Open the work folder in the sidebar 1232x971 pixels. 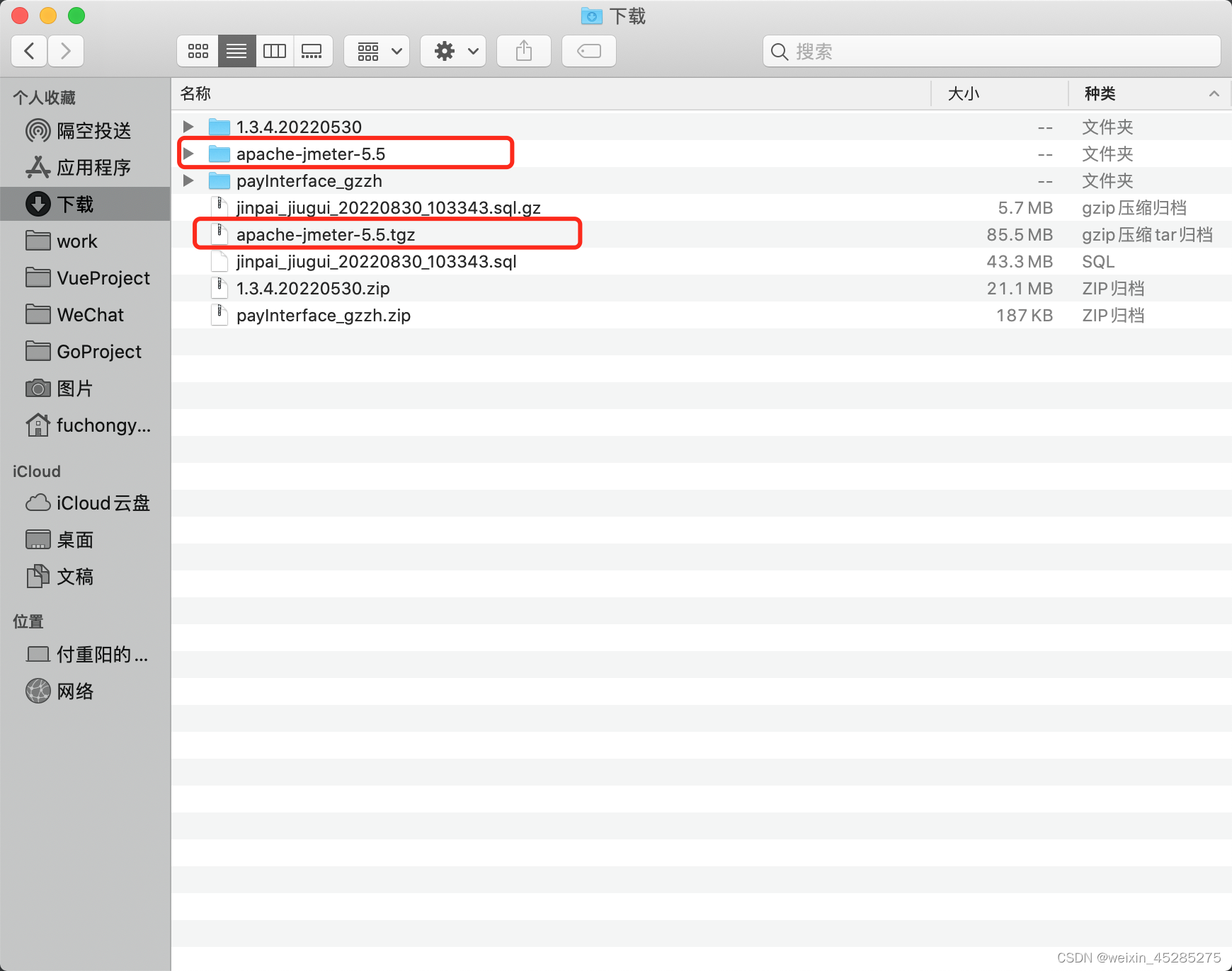(x=85, y=241)
